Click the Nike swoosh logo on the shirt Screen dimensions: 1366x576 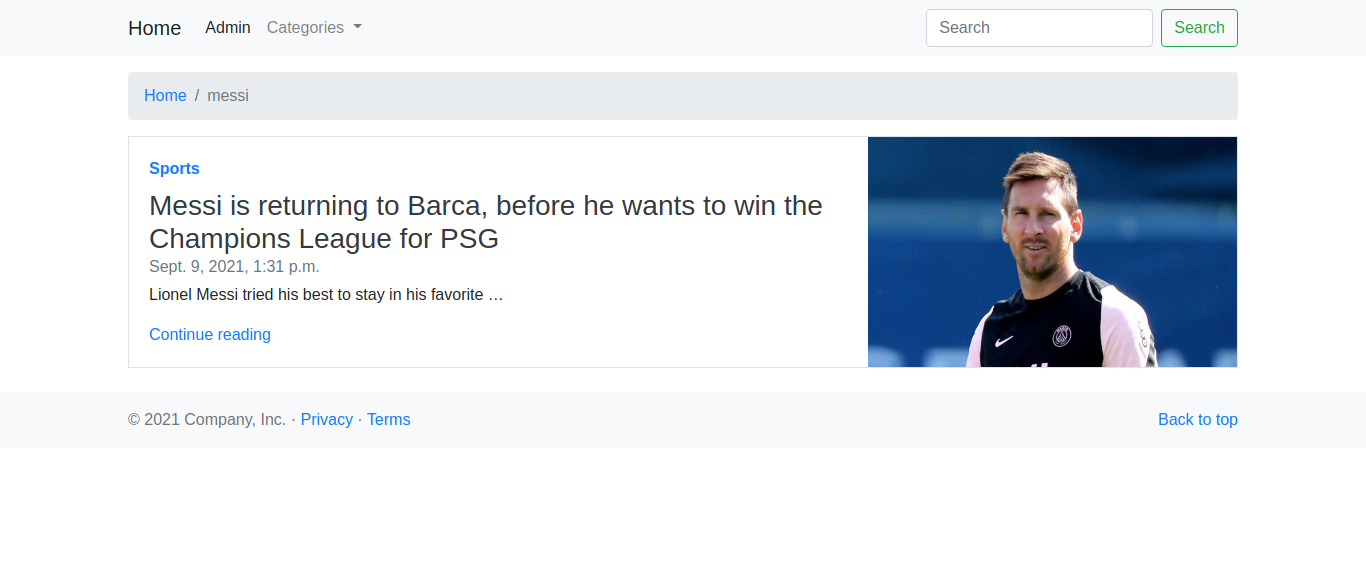pos(1004,340)
